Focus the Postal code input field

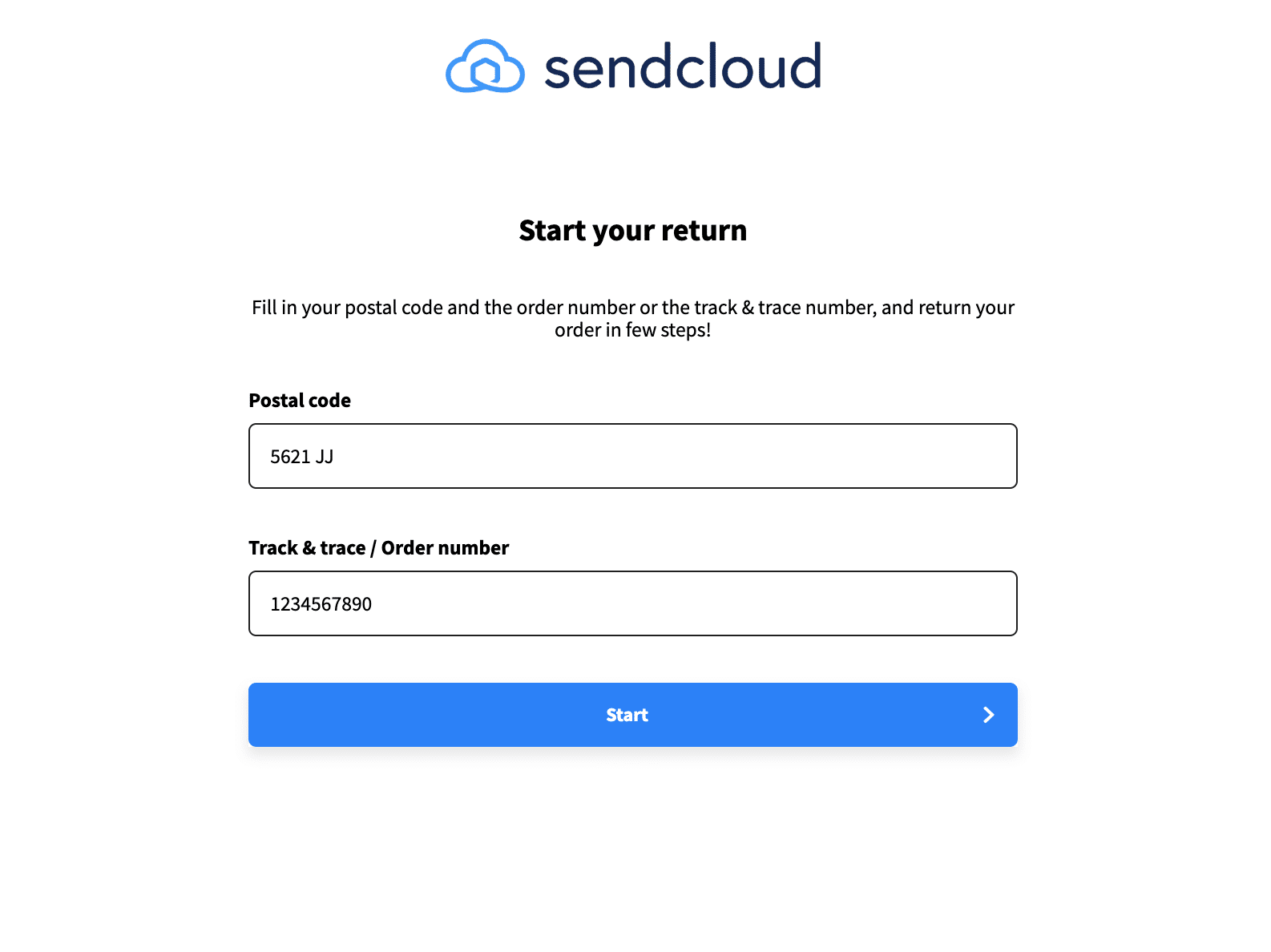632,456
